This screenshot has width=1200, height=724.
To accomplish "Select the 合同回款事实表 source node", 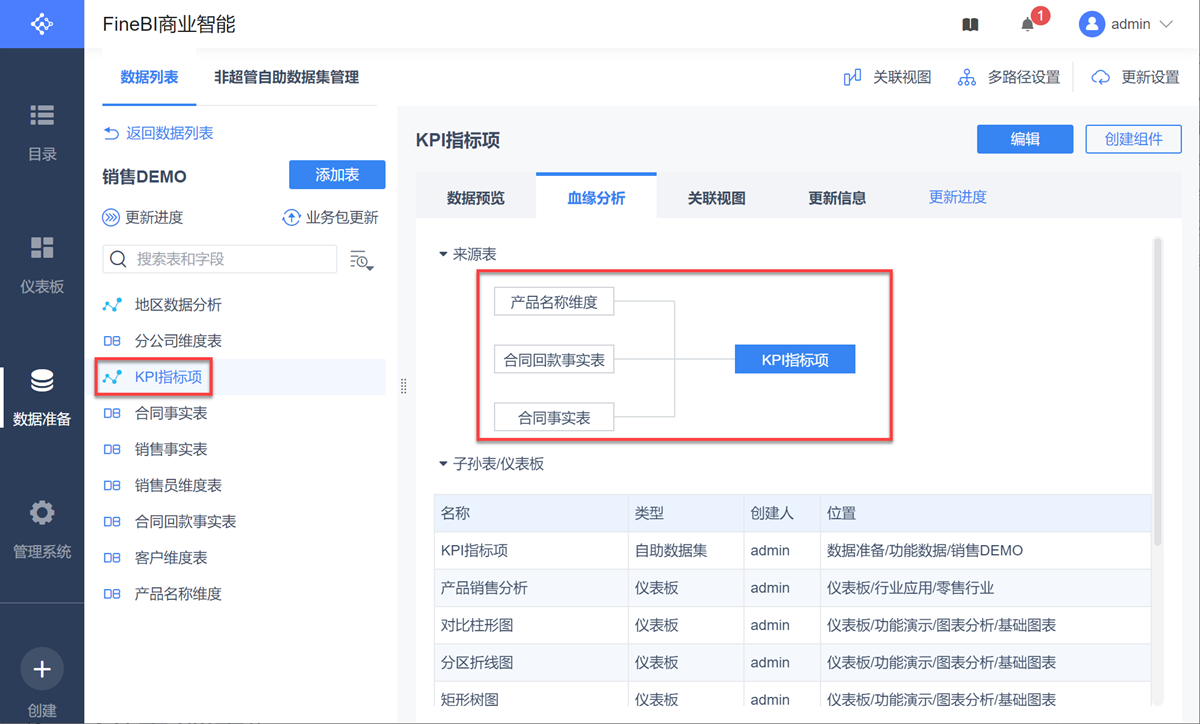I will (x=554, y=359).
